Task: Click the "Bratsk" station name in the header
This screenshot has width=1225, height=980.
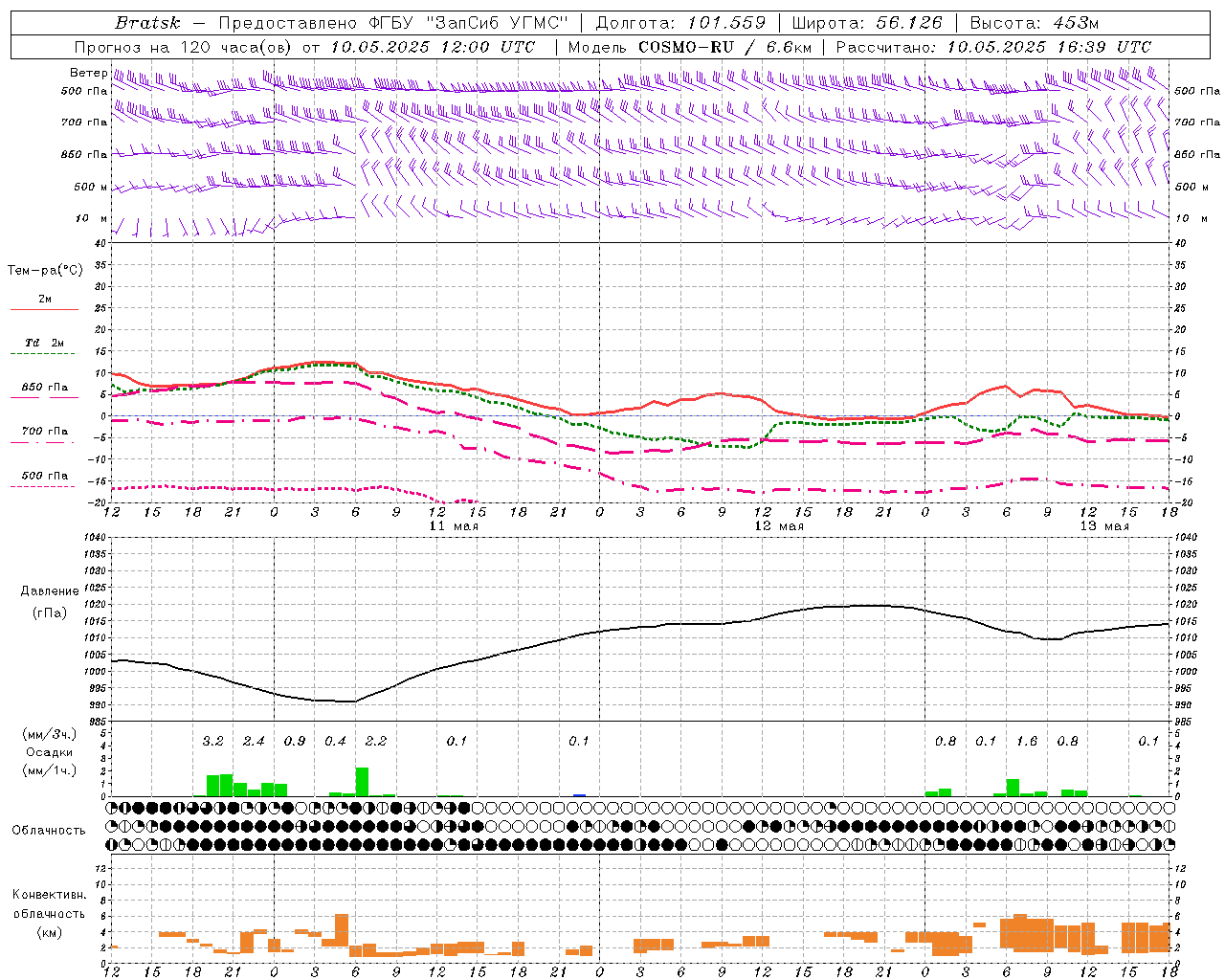Action: pos(147,22)
